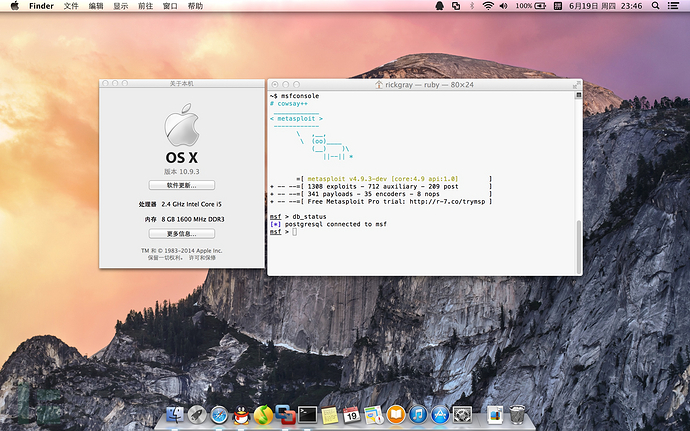Close the 关于本机 window

(105, 83)
